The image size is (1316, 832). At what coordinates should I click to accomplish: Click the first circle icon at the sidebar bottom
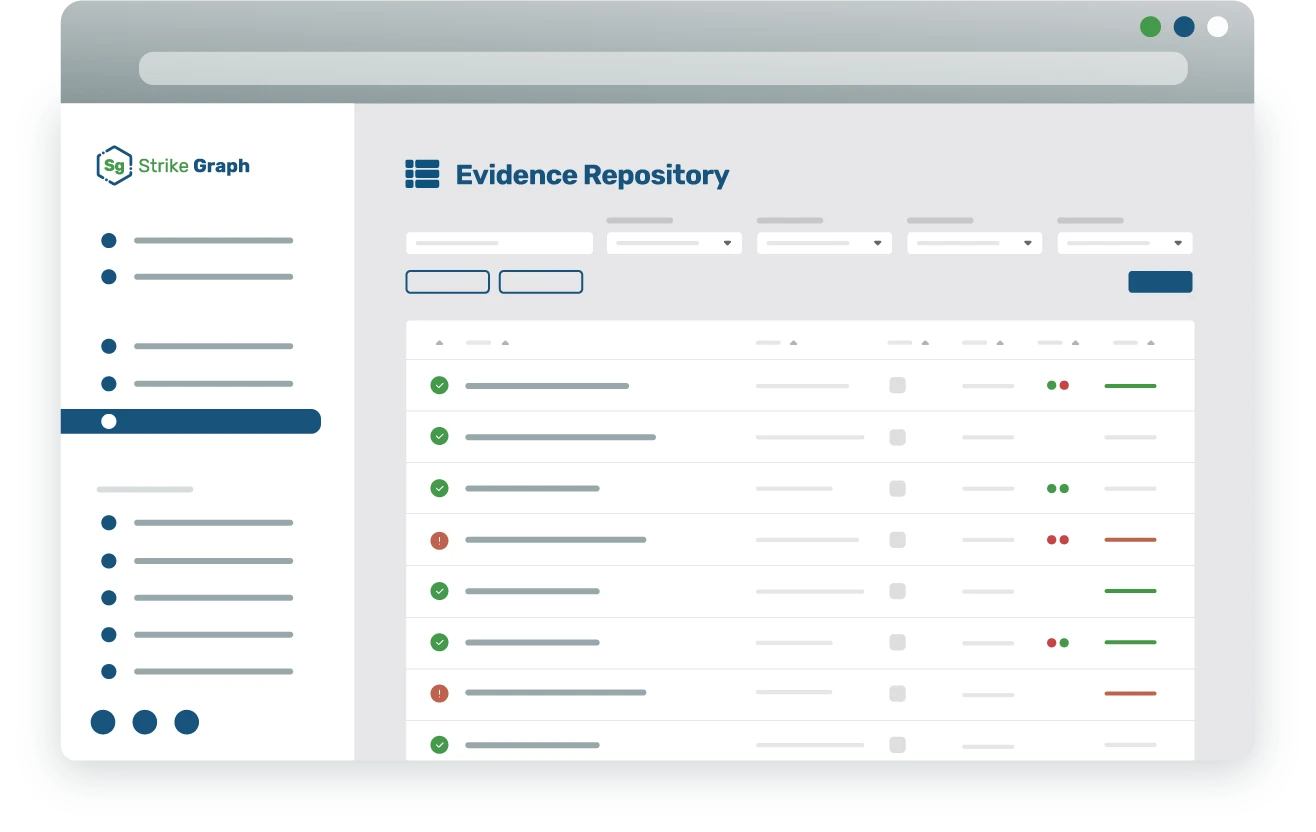click(x=103, y=722)
